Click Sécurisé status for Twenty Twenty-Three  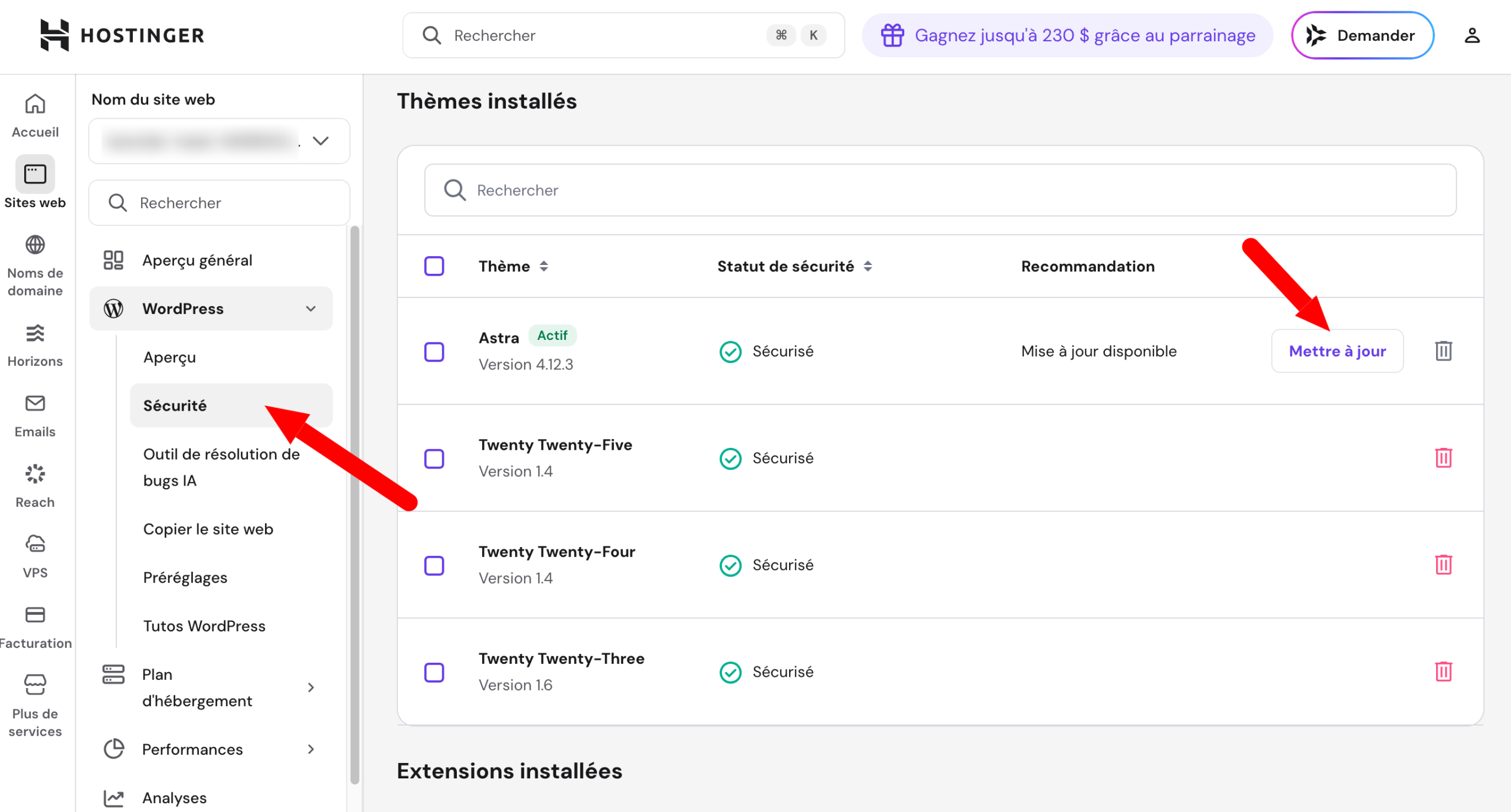point(766,672)
